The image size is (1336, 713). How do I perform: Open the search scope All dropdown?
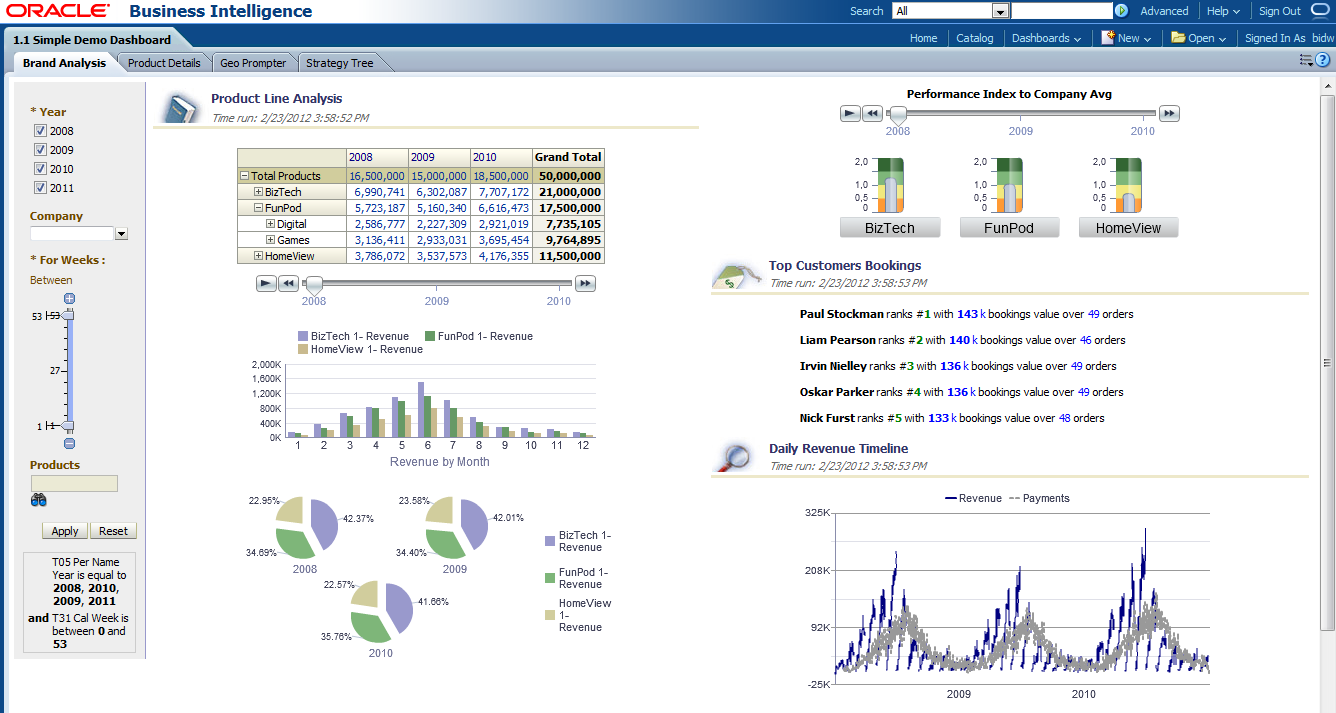coord(1000,11)
